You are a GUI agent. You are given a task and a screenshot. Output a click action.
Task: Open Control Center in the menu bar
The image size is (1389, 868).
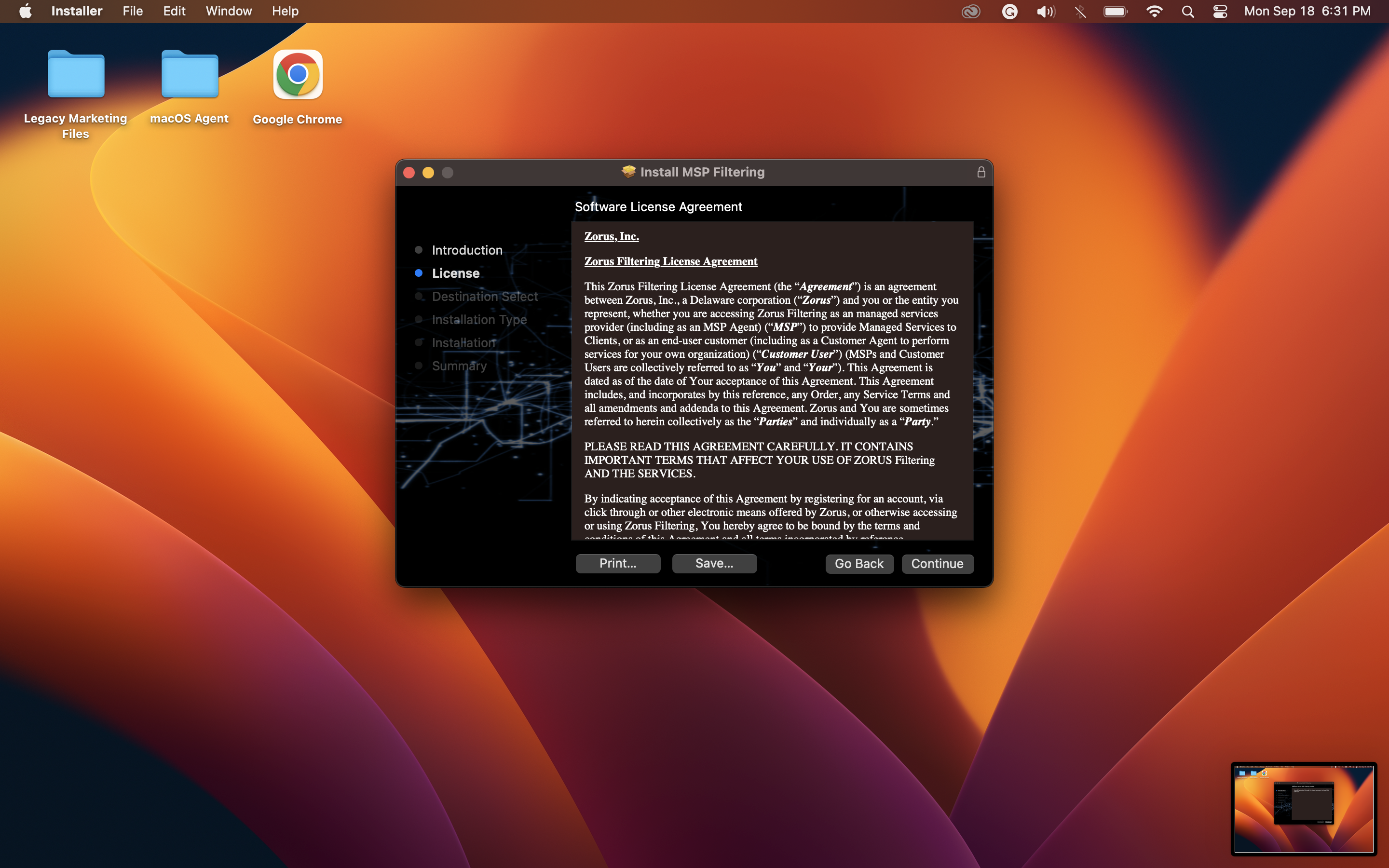(1220, 11)
